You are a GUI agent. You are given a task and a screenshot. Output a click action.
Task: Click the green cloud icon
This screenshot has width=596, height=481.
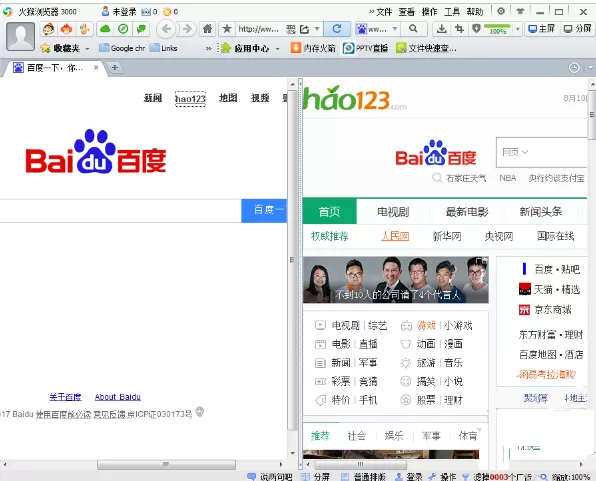tap(105, 29)
